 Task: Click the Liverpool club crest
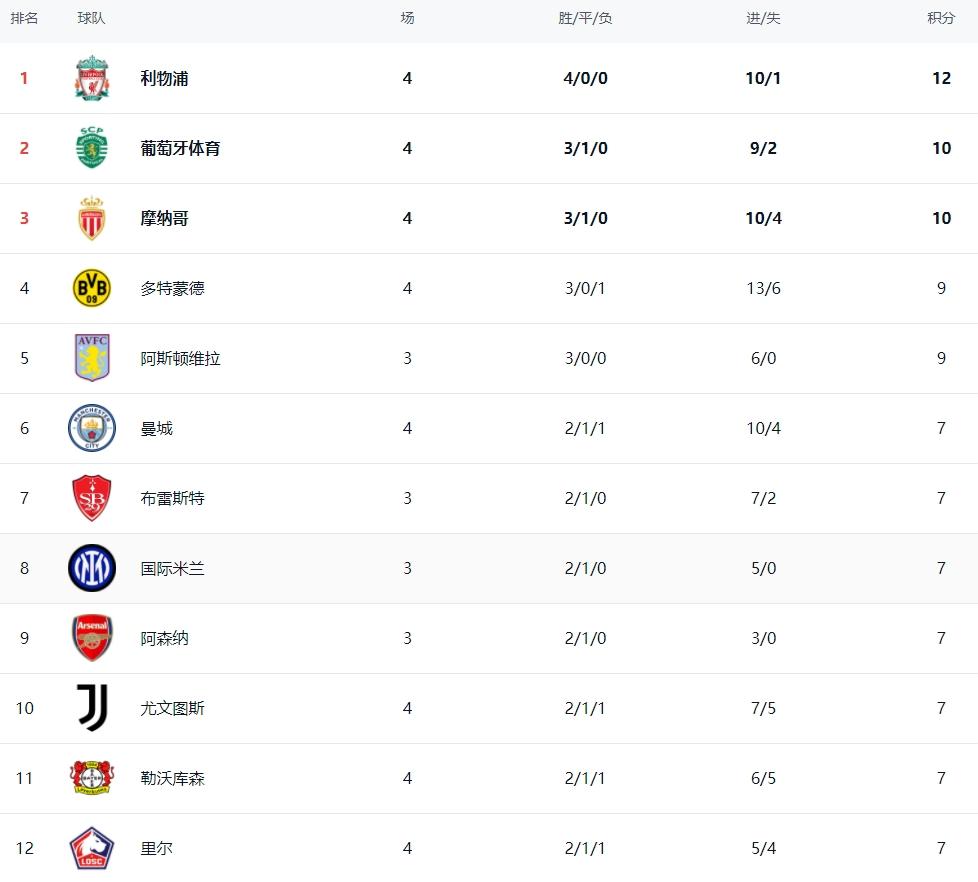(x=92, y=78)
